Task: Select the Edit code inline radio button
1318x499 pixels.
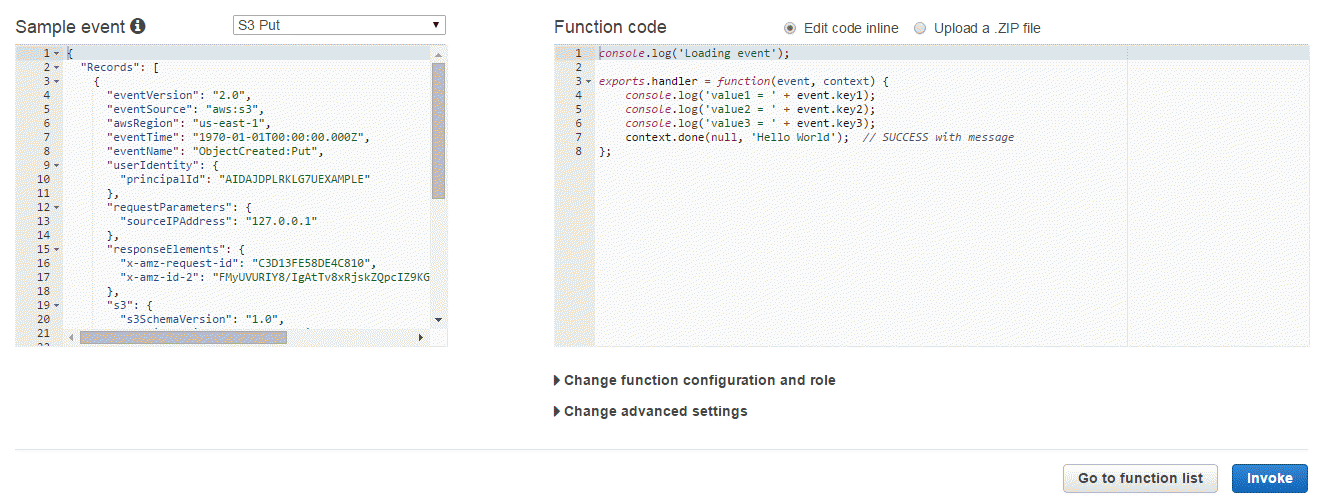Action: (x=790, y=28)
